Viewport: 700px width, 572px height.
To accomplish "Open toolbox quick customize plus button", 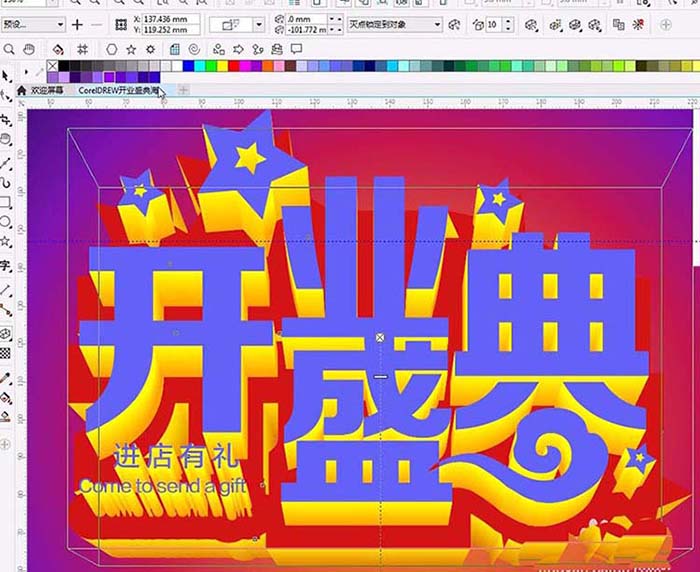I will click(5, 444).
